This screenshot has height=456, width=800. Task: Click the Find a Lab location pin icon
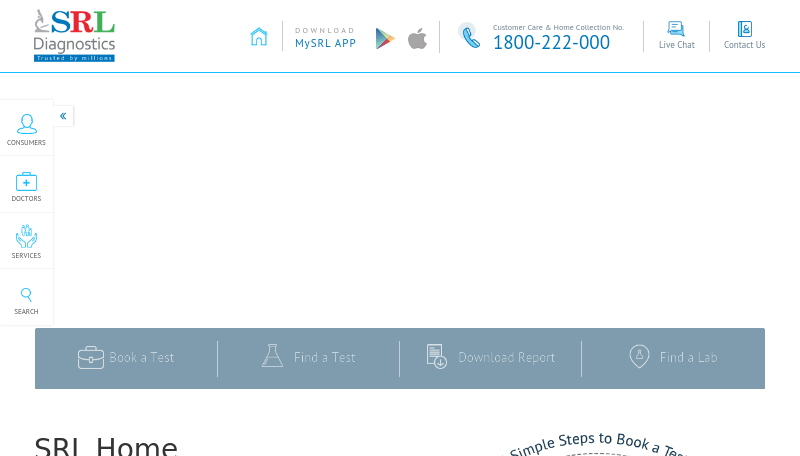[639, 356]
